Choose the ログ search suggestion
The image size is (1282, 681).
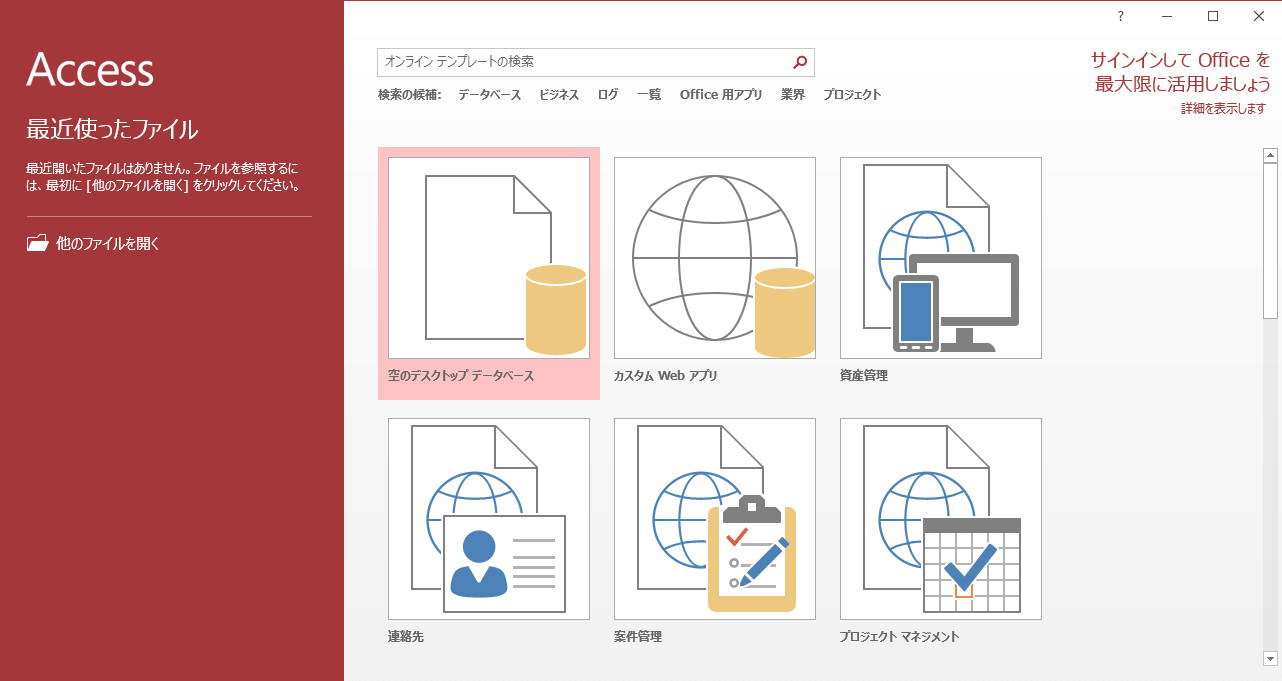click(608, 95)
